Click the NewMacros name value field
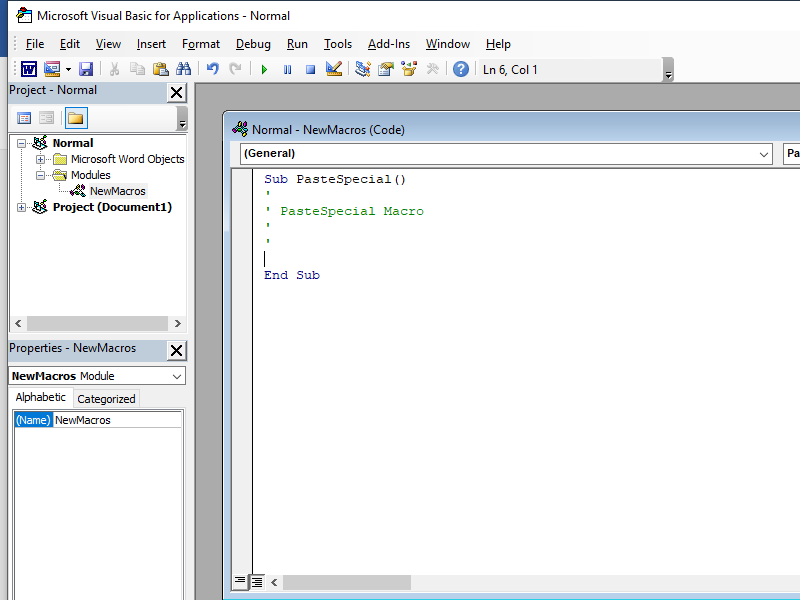 point(117,420)
